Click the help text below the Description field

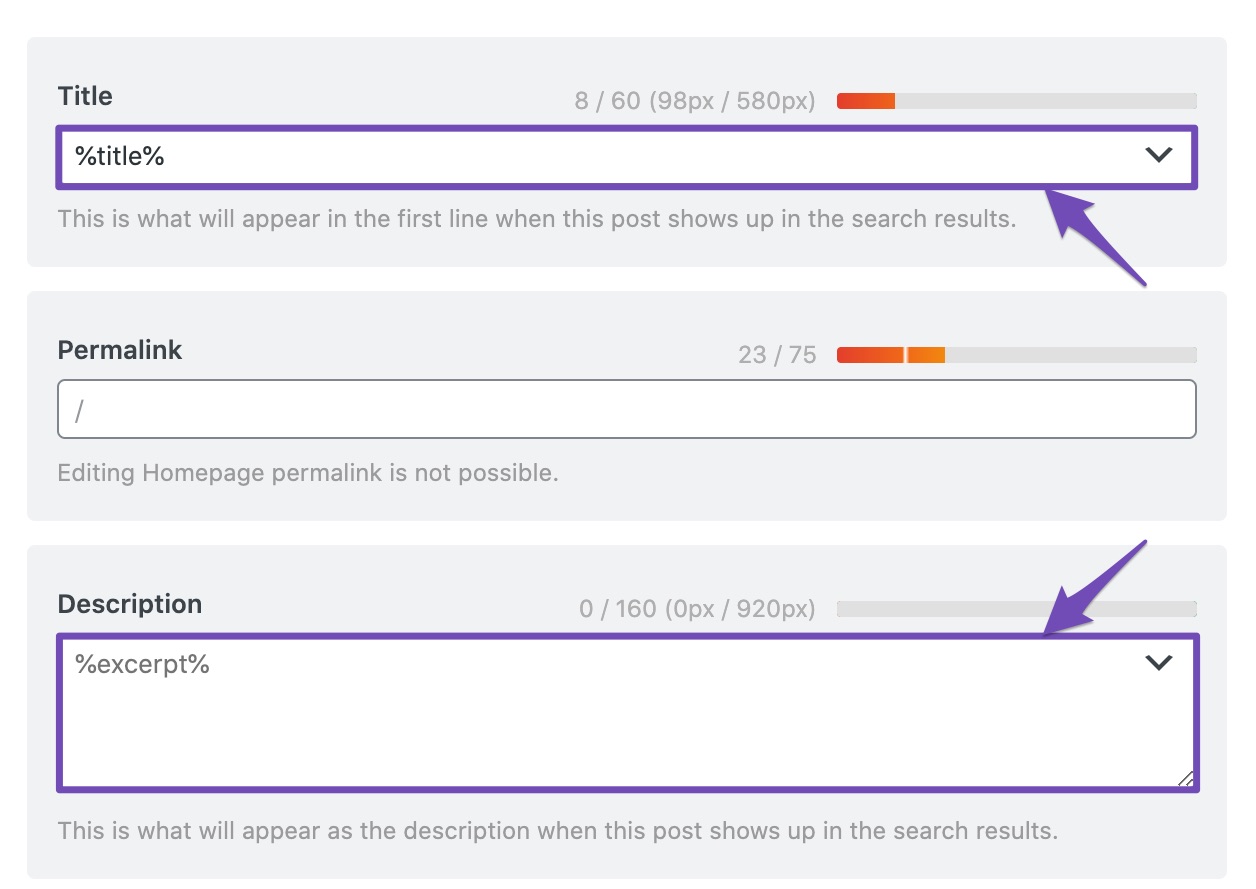click(x=557, y=831)
